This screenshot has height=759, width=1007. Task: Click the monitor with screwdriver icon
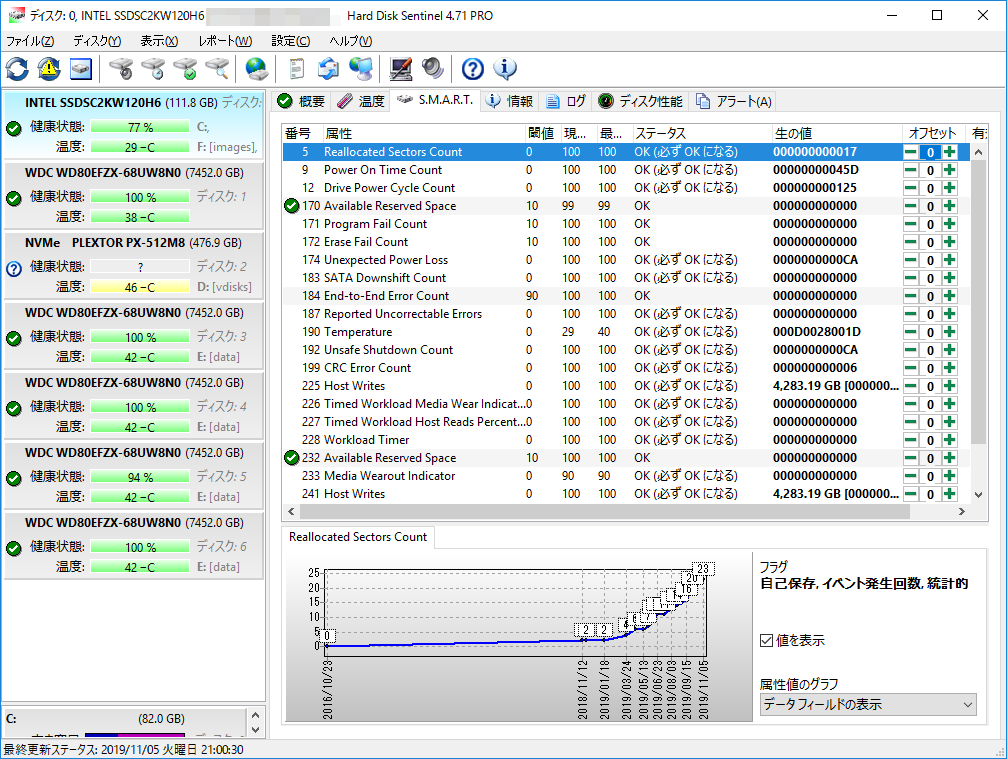401,69
